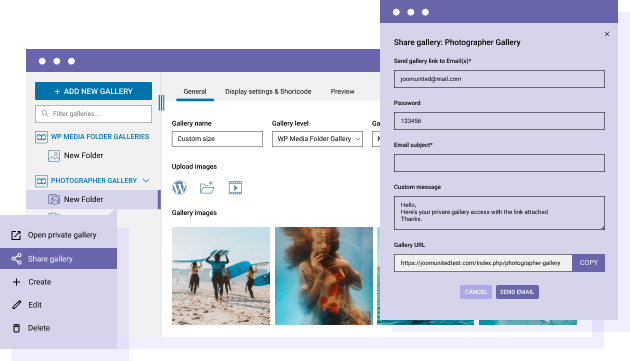Select the surfers on beach thumbnail
Screen dimensions: 630x361
221,276
